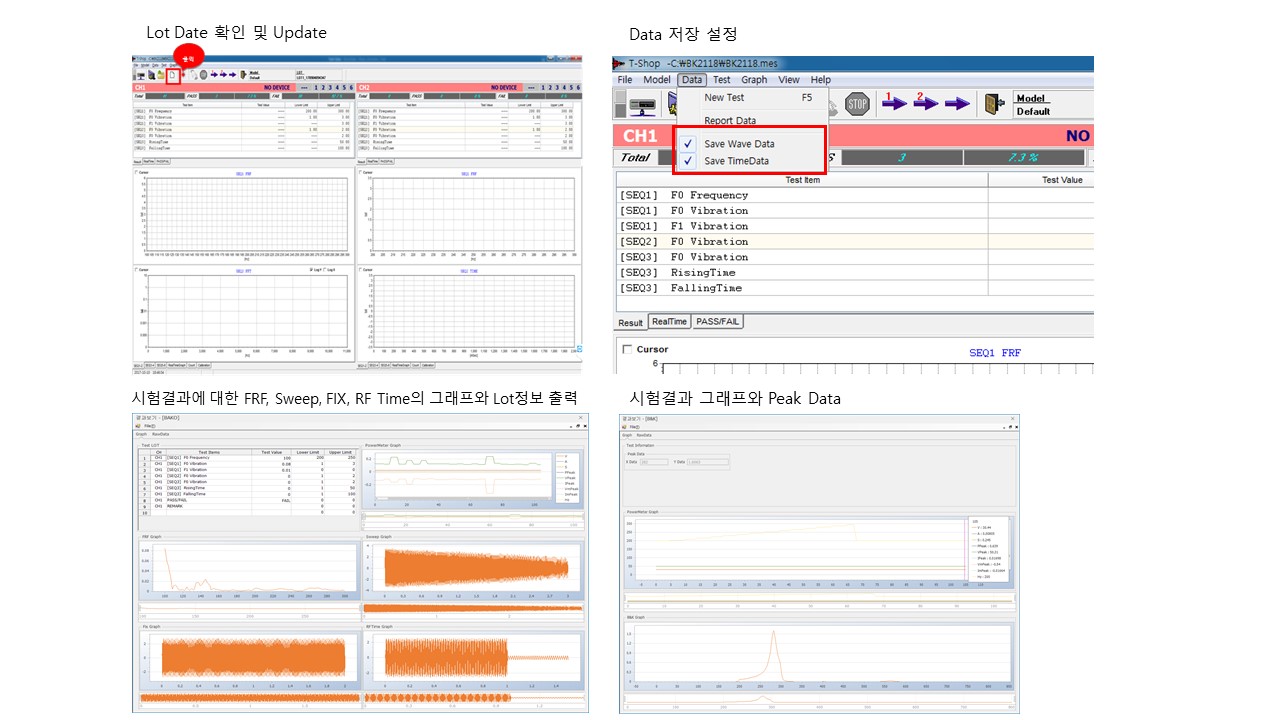This screenshot has width=1280, height=720.
Task: Open the Calibration tab at CH1 panel bottom
Action: point(205,365)
